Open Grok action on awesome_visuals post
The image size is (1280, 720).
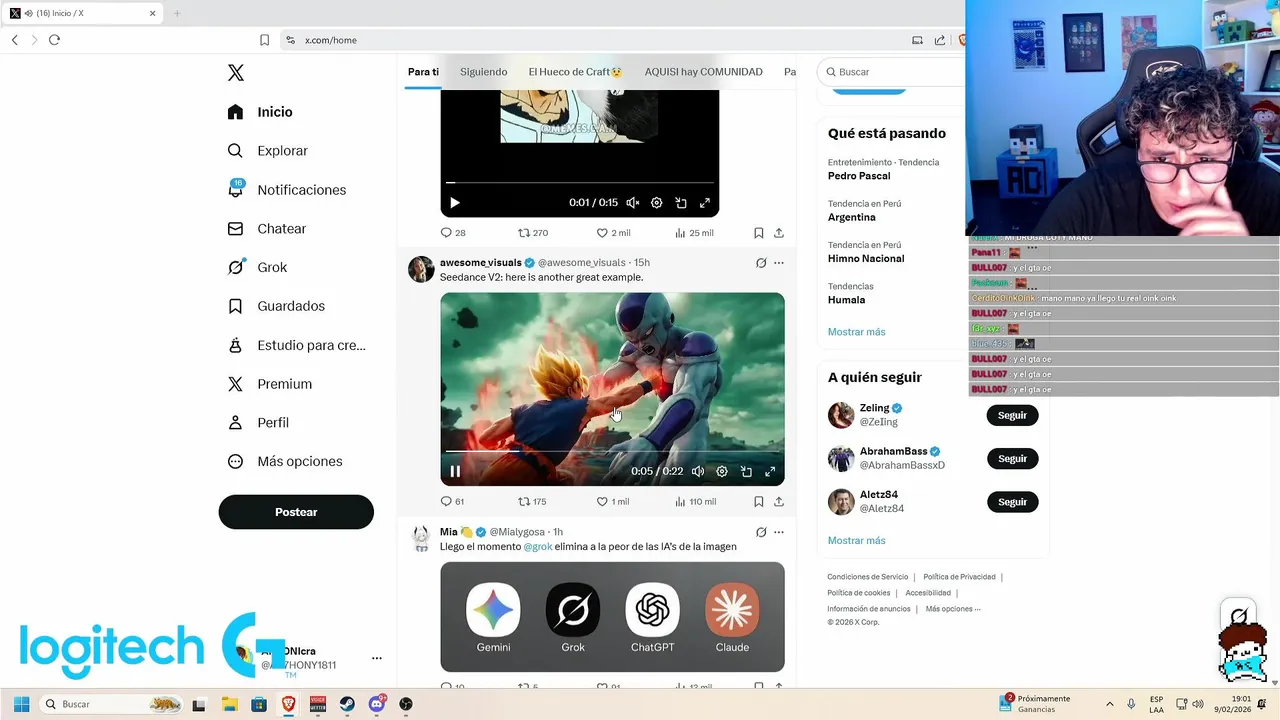click(x=761, y=263)
